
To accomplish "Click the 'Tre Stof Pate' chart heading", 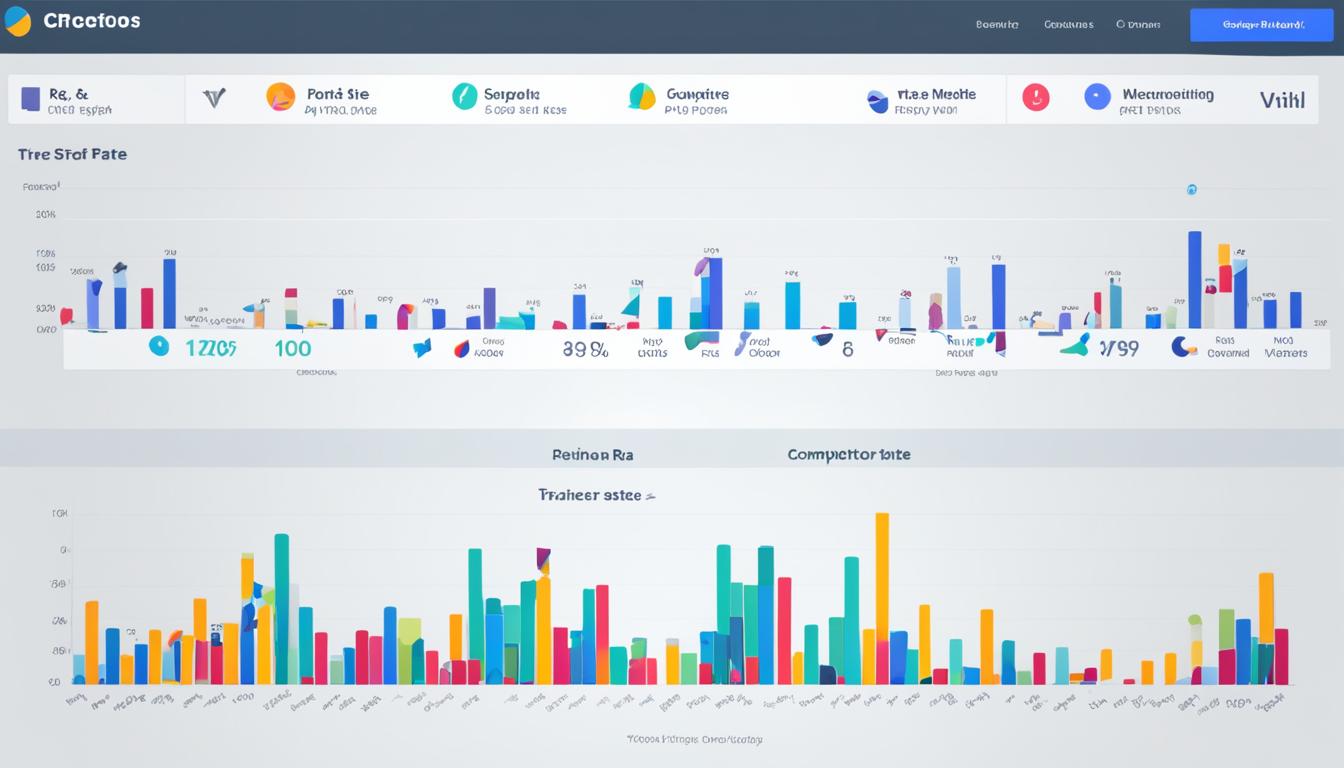I will point(72,155).
